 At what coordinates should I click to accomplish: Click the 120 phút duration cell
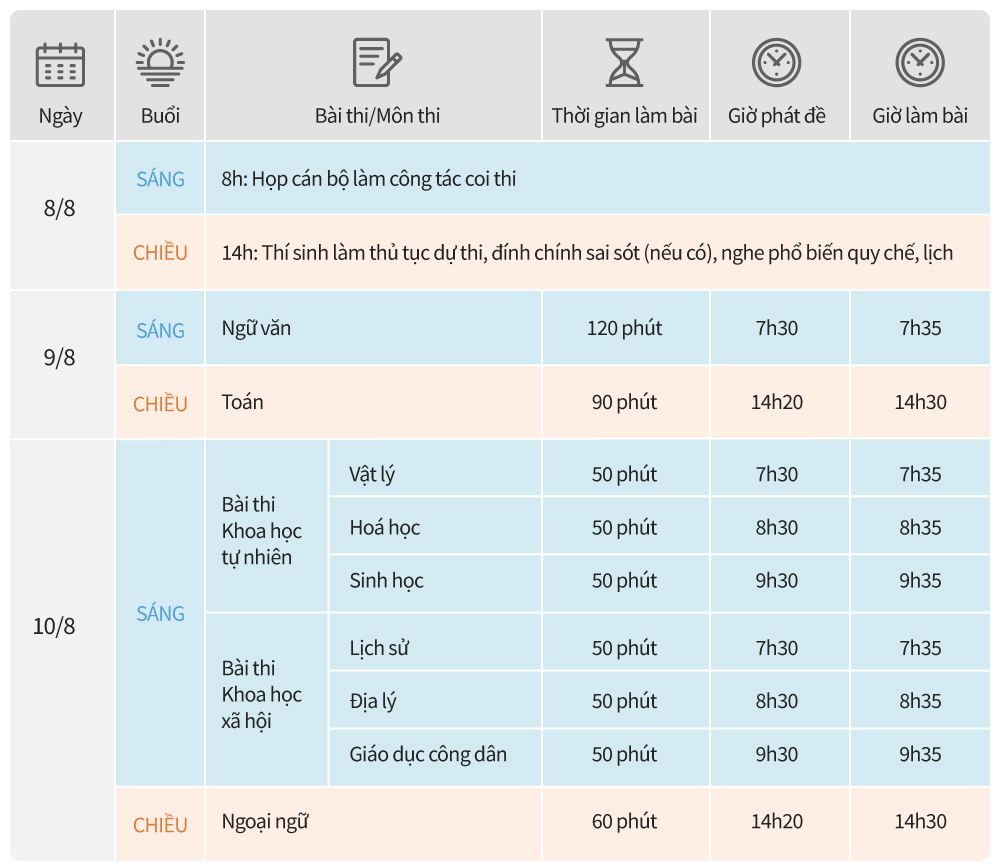pyautogui.click(x=624, y=328)
